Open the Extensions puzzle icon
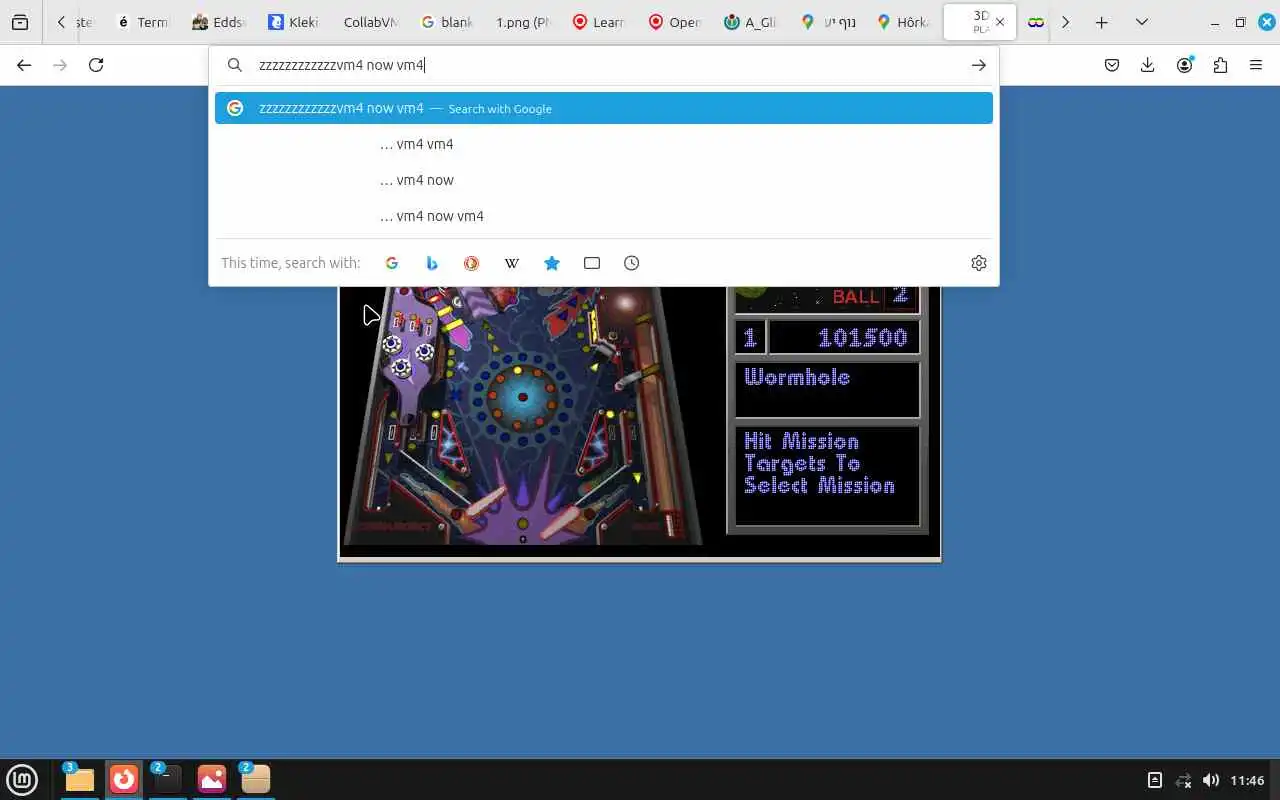Image resolution: width=1280 pixels, height=800 pixels. 1220,65
